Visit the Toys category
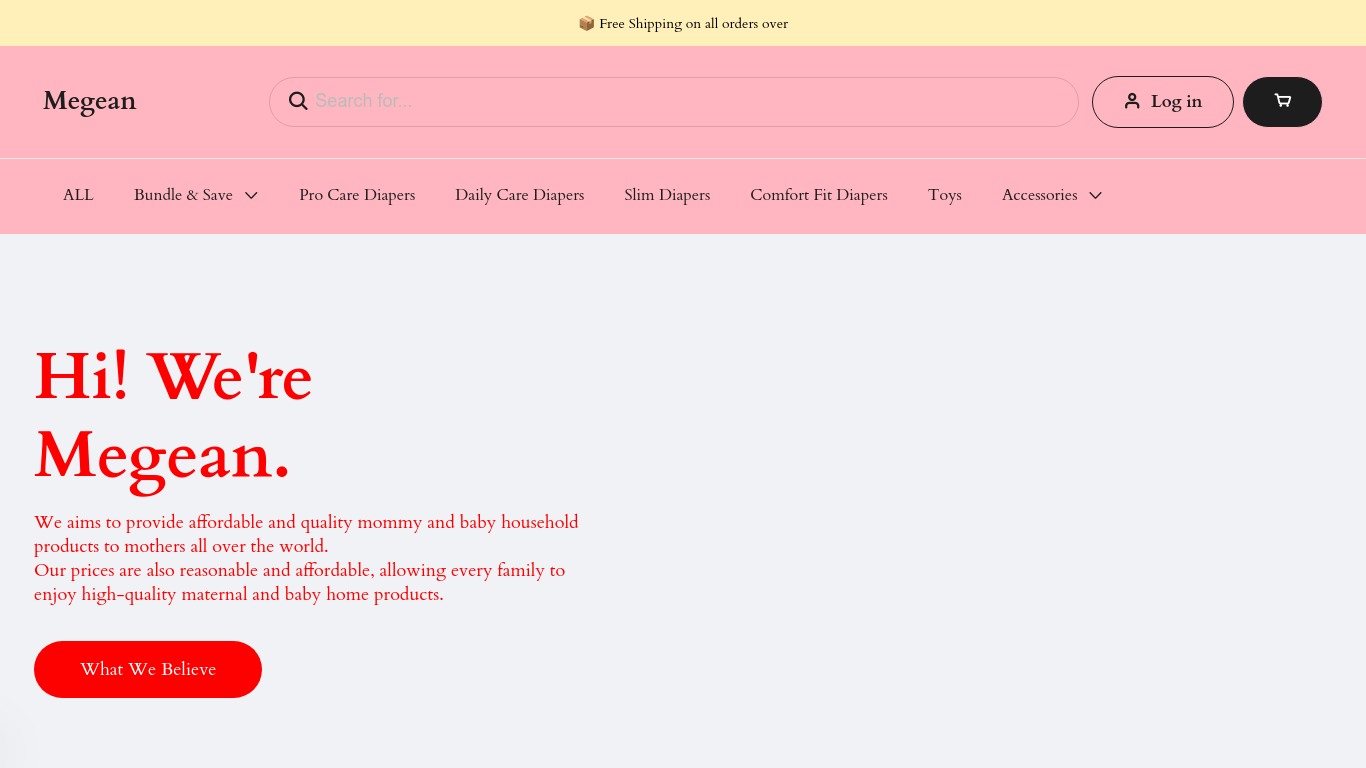Screen dimensions: 1366x768 [945, 195]
